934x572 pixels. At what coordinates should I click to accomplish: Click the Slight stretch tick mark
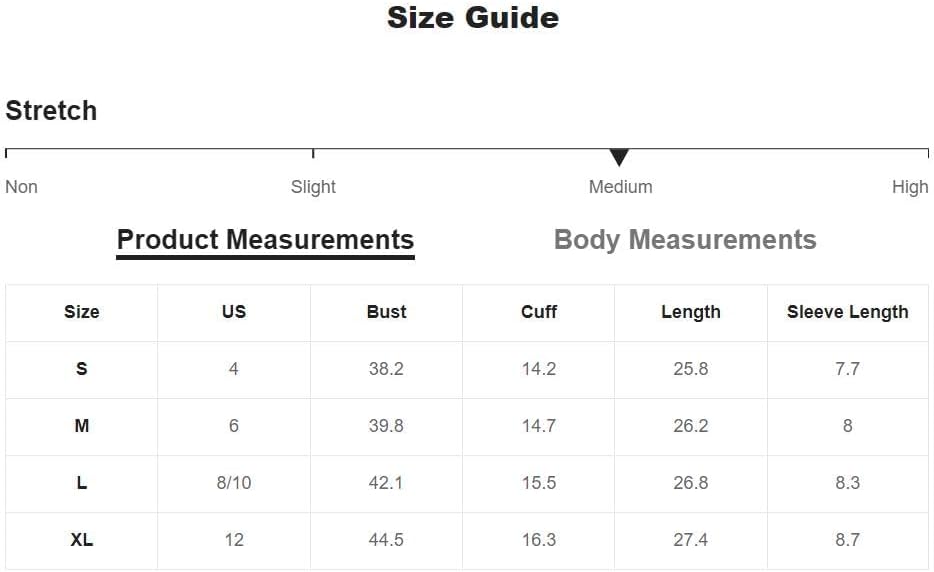[313, 154]
